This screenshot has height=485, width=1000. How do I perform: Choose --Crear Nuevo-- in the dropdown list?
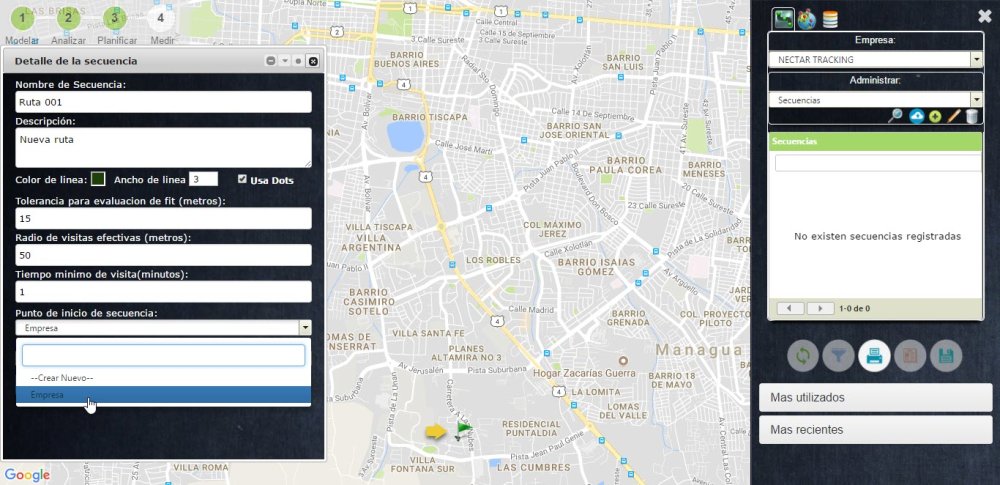click(163, 378)
